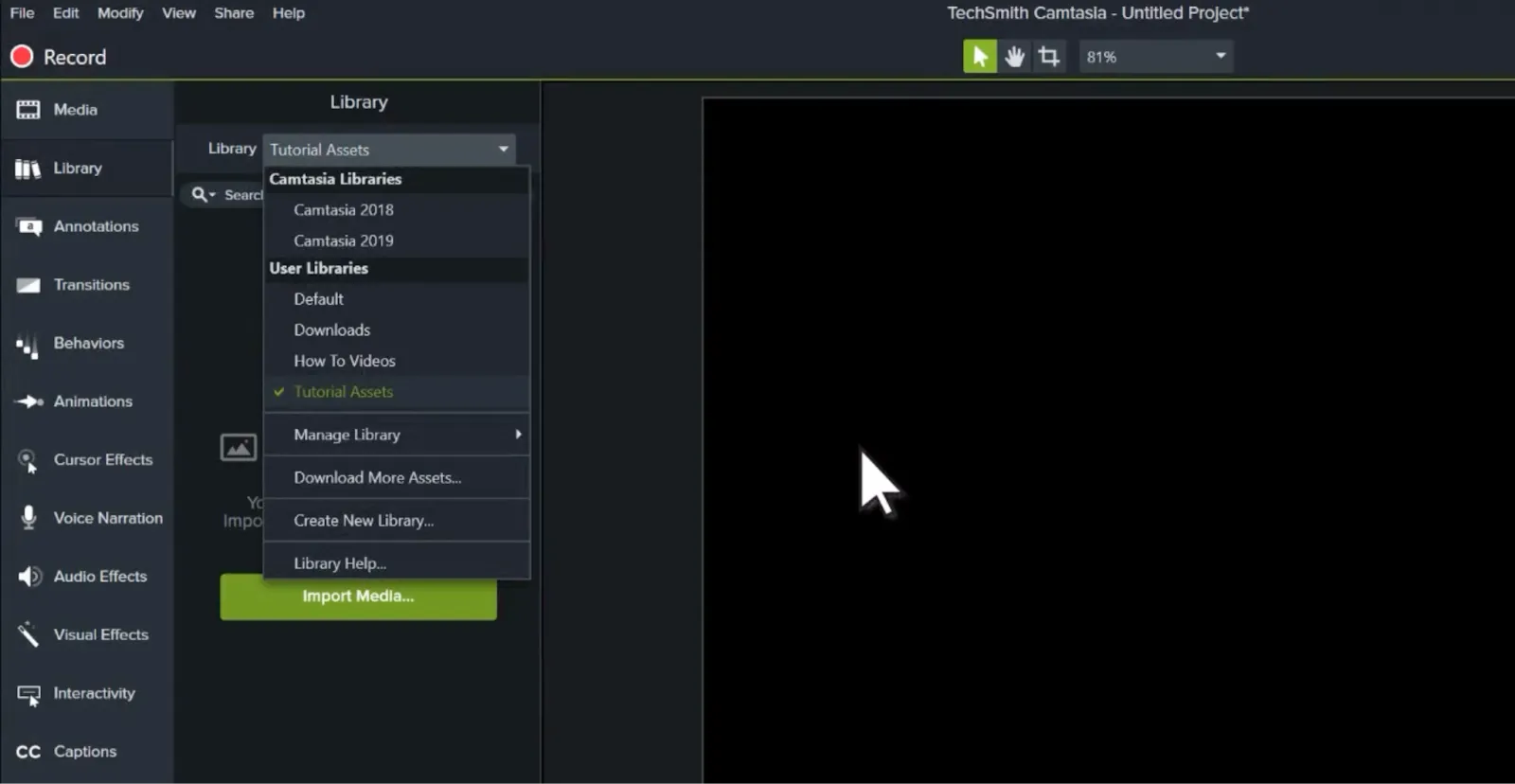Open the Cursor Effects tab
The image size is (1515, 784).
coord(86,460)
